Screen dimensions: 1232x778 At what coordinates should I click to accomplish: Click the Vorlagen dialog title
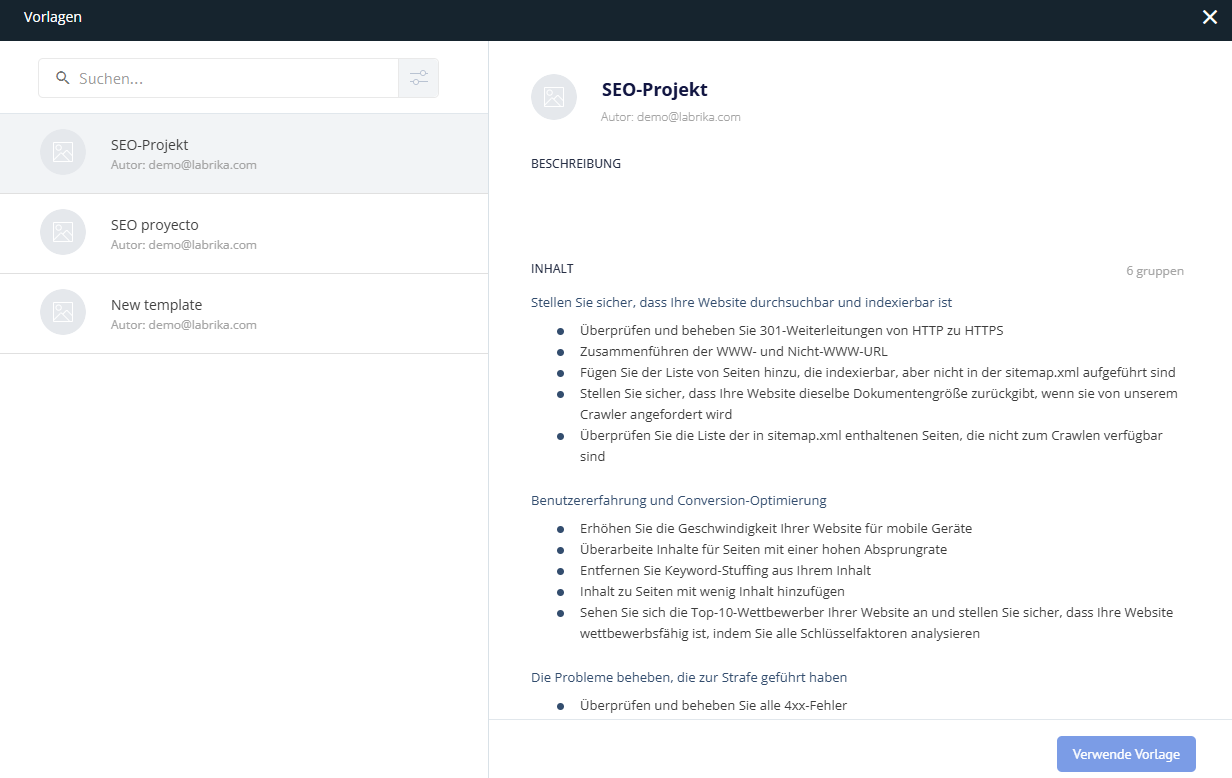pos(53,17)
